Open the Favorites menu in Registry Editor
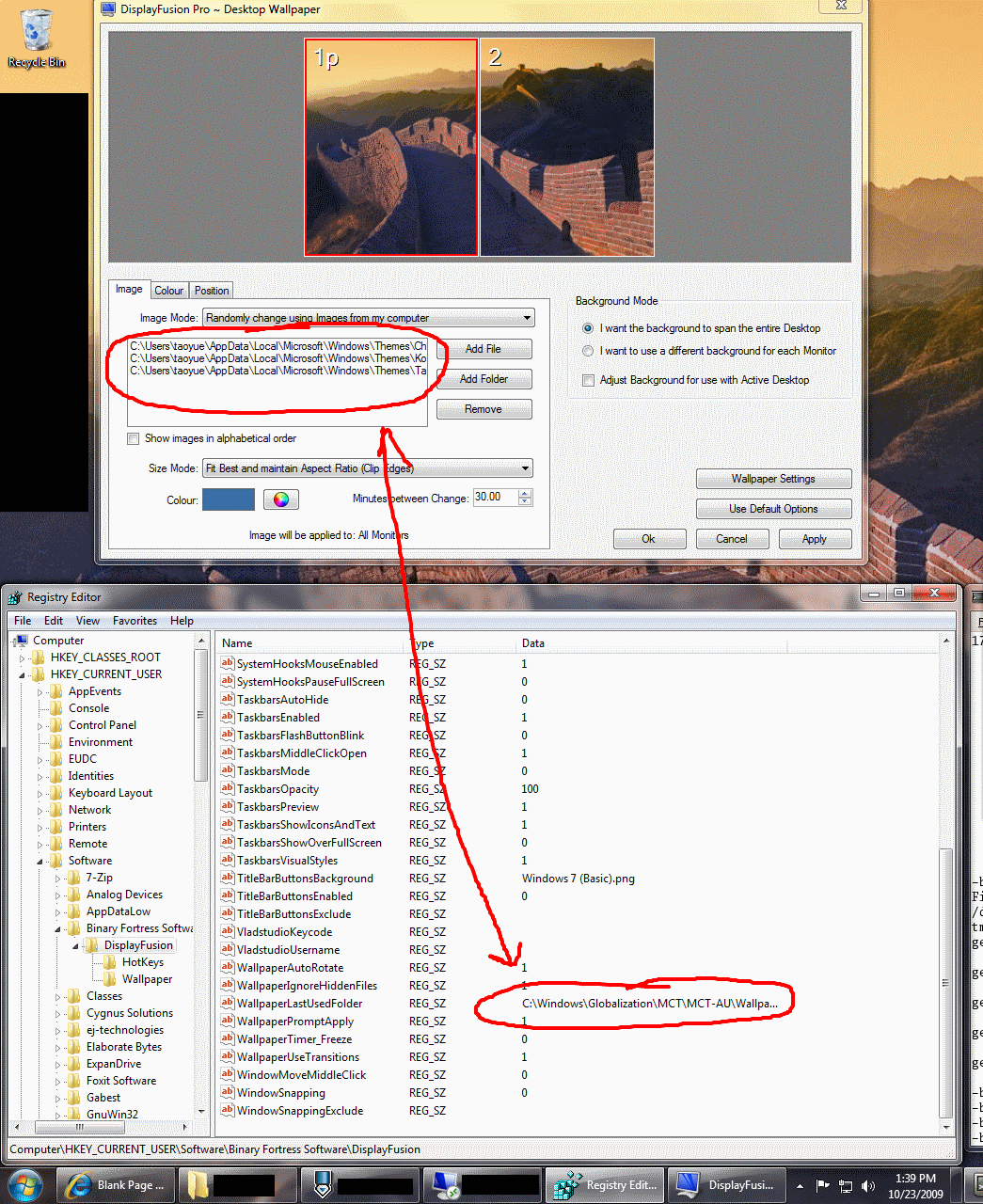The image size is (983, 1204). (135, 621)
